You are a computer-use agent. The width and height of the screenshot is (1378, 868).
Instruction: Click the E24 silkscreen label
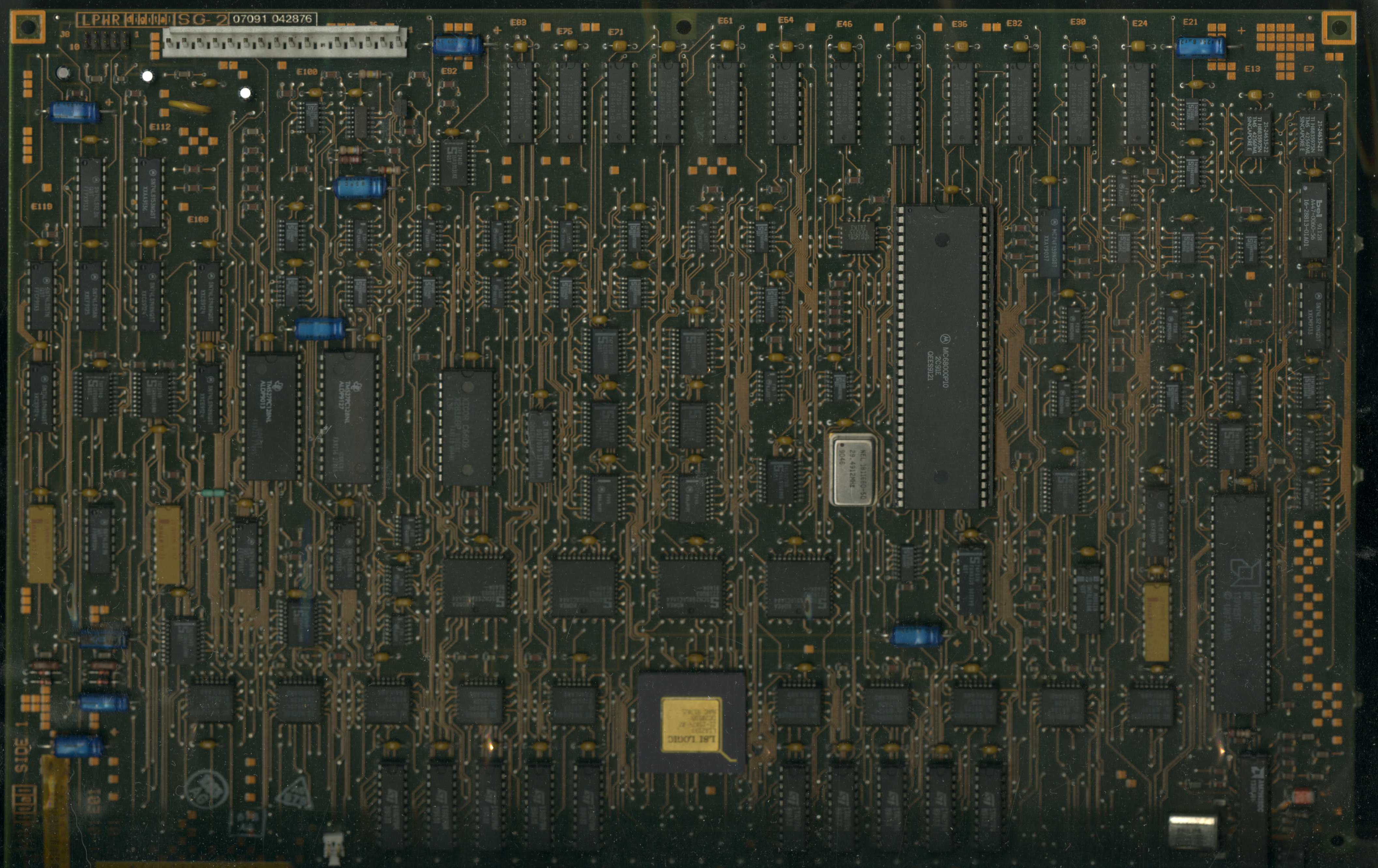(x=1139, y=23)
